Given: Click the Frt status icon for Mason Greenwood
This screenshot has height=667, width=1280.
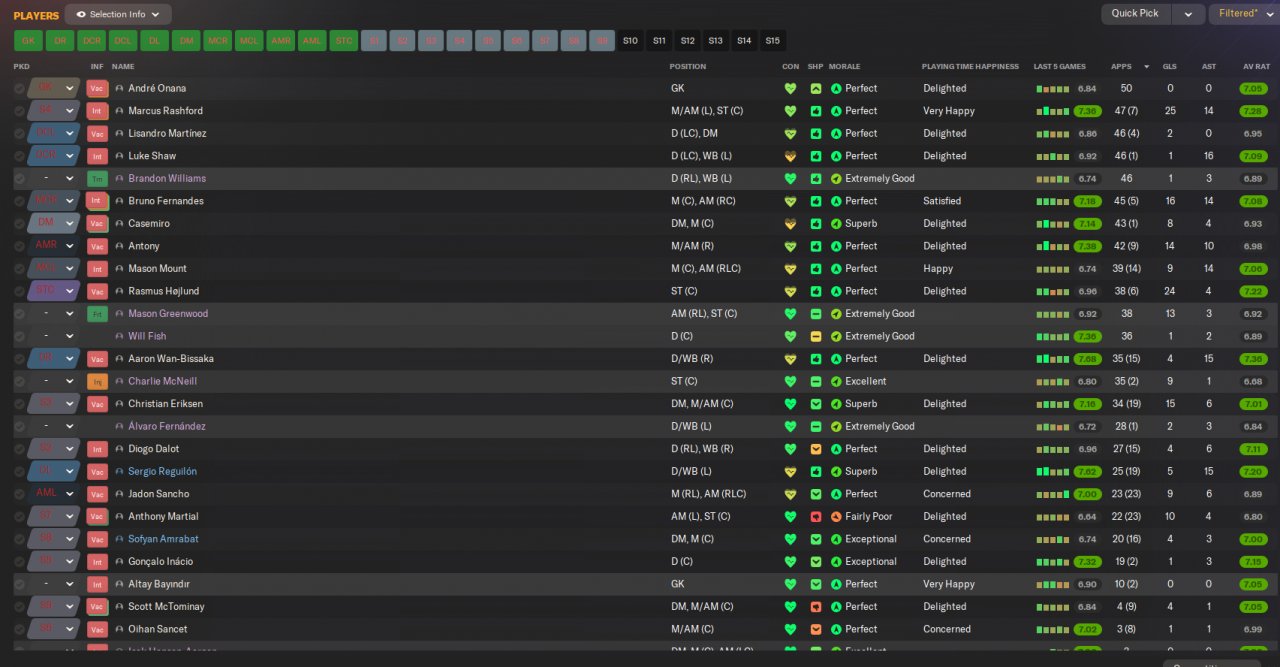Looking at the screenshot, I should (x=97, y=314).
